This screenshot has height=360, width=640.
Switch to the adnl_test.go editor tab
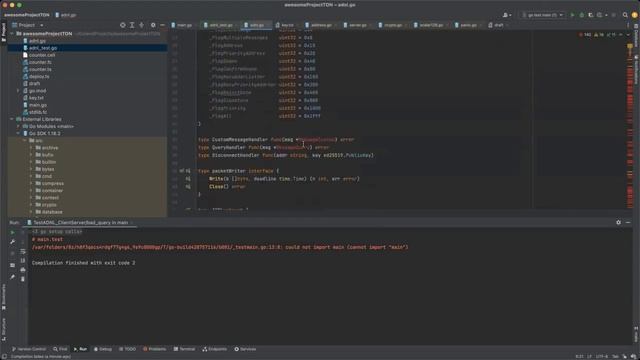[219, 25]
